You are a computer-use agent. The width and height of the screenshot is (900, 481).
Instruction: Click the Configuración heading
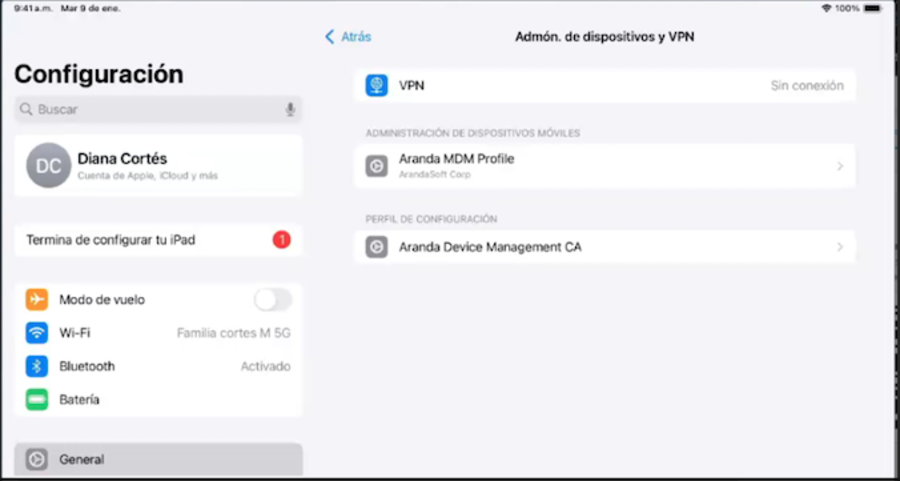coord(99,74)
